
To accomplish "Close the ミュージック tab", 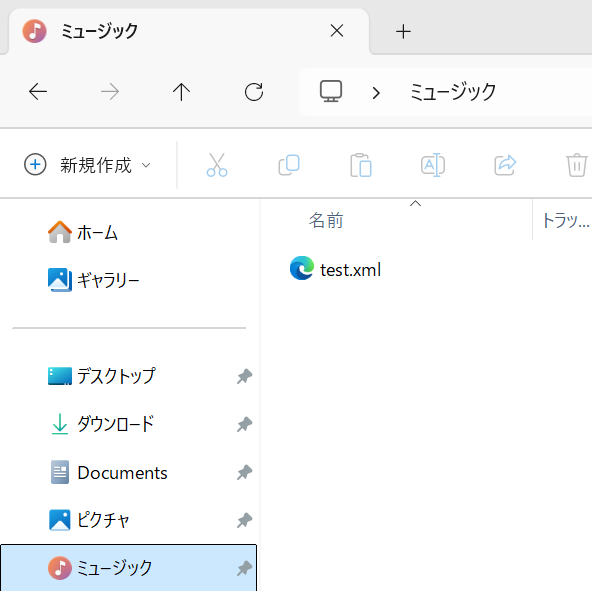I will click(337, 31).
